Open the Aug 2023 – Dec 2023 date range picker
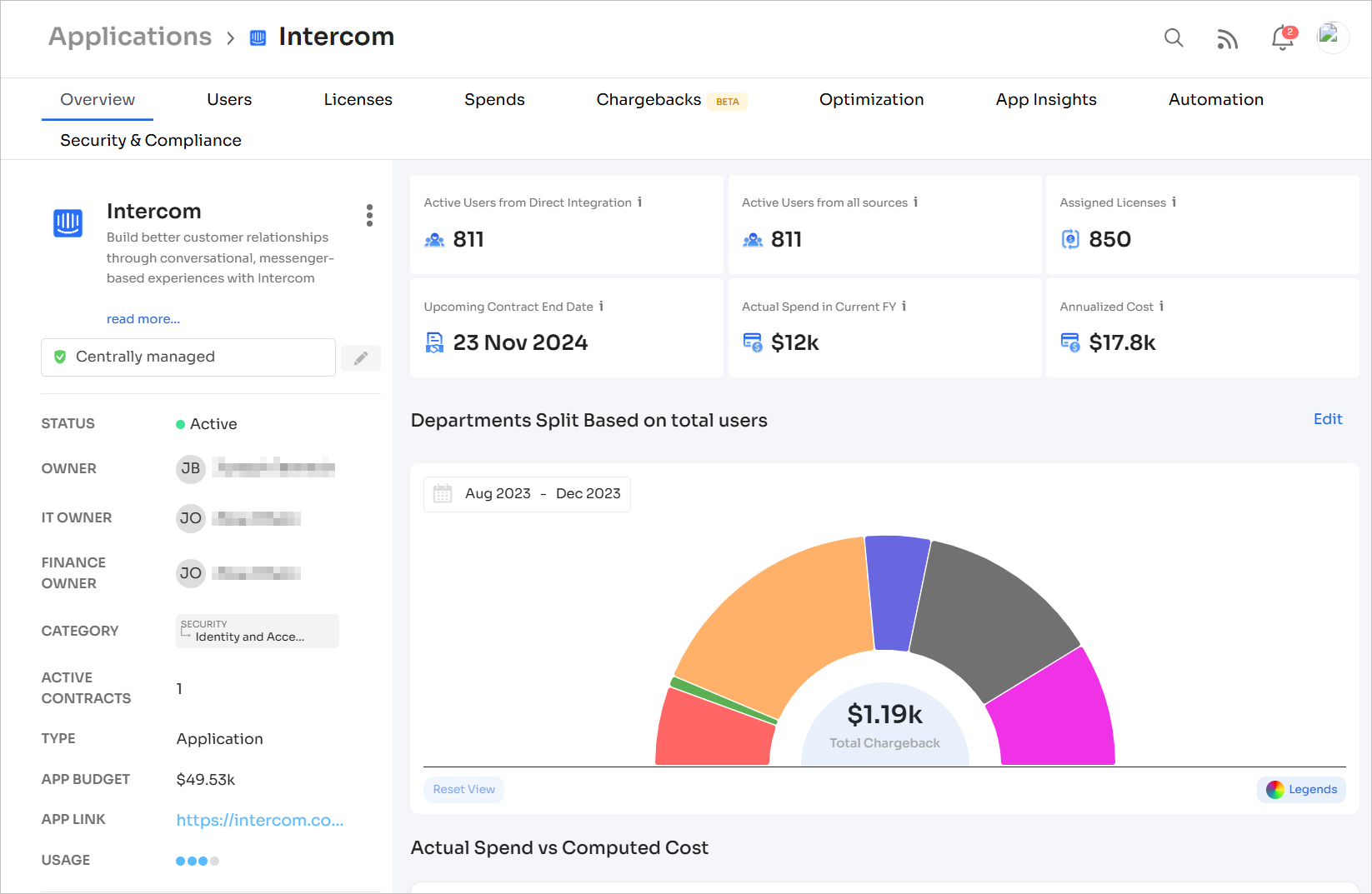Screen dimensions: 1372x894 (x=527, y=494)
